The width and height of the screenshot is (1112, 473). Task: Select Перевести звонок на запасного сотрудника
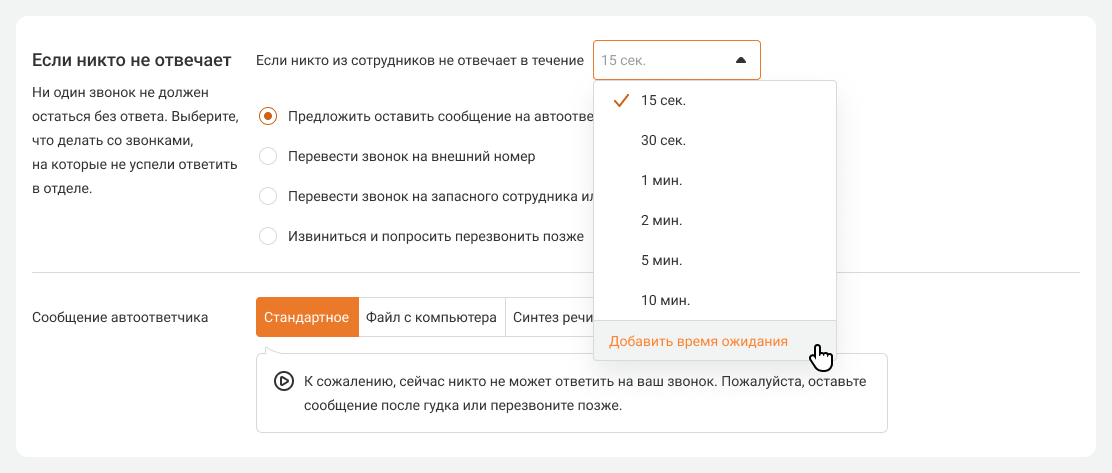tap(268, 196)
